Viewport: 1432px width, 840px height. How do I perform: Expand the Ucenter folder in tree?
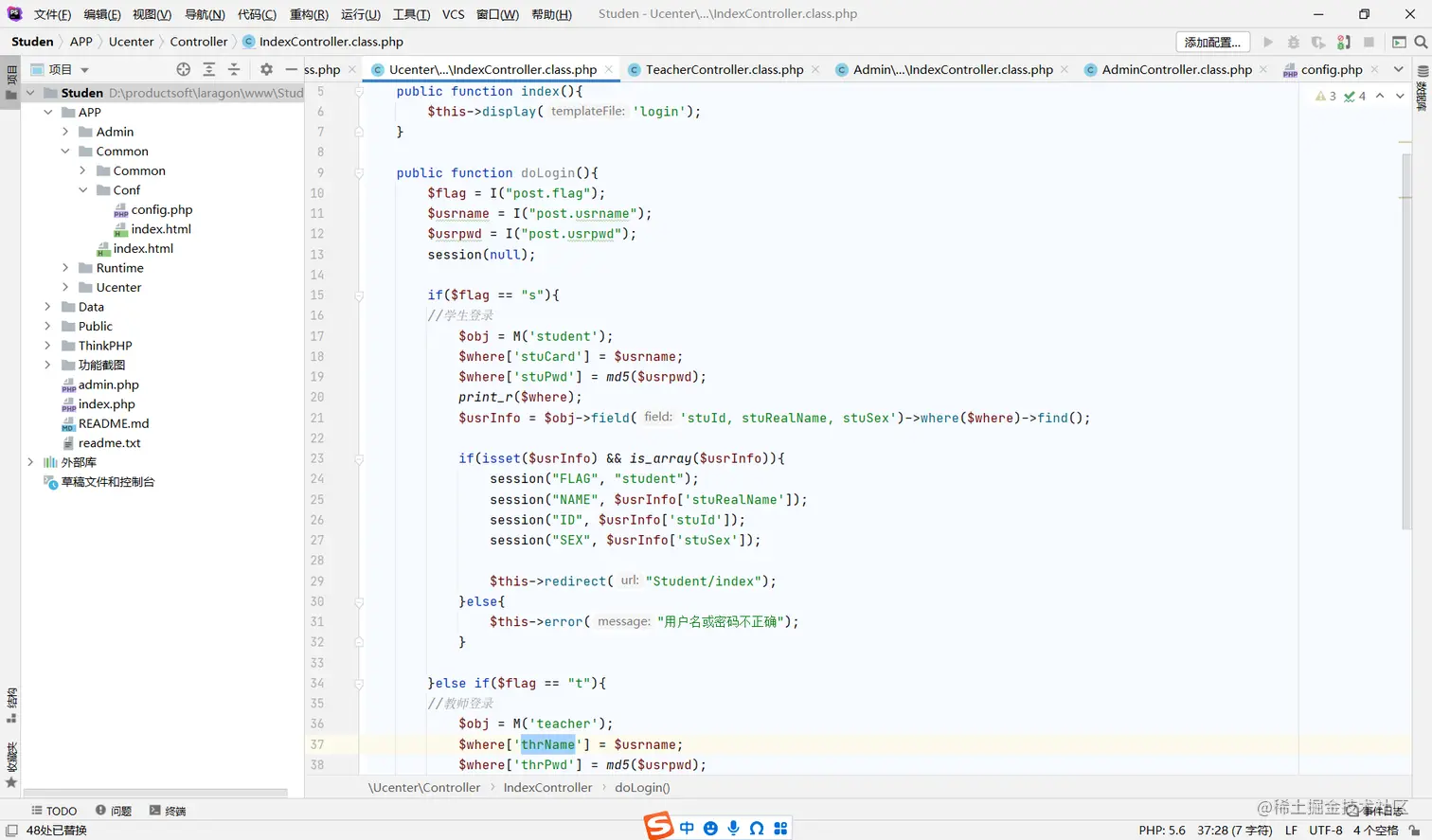coord(65,287)
